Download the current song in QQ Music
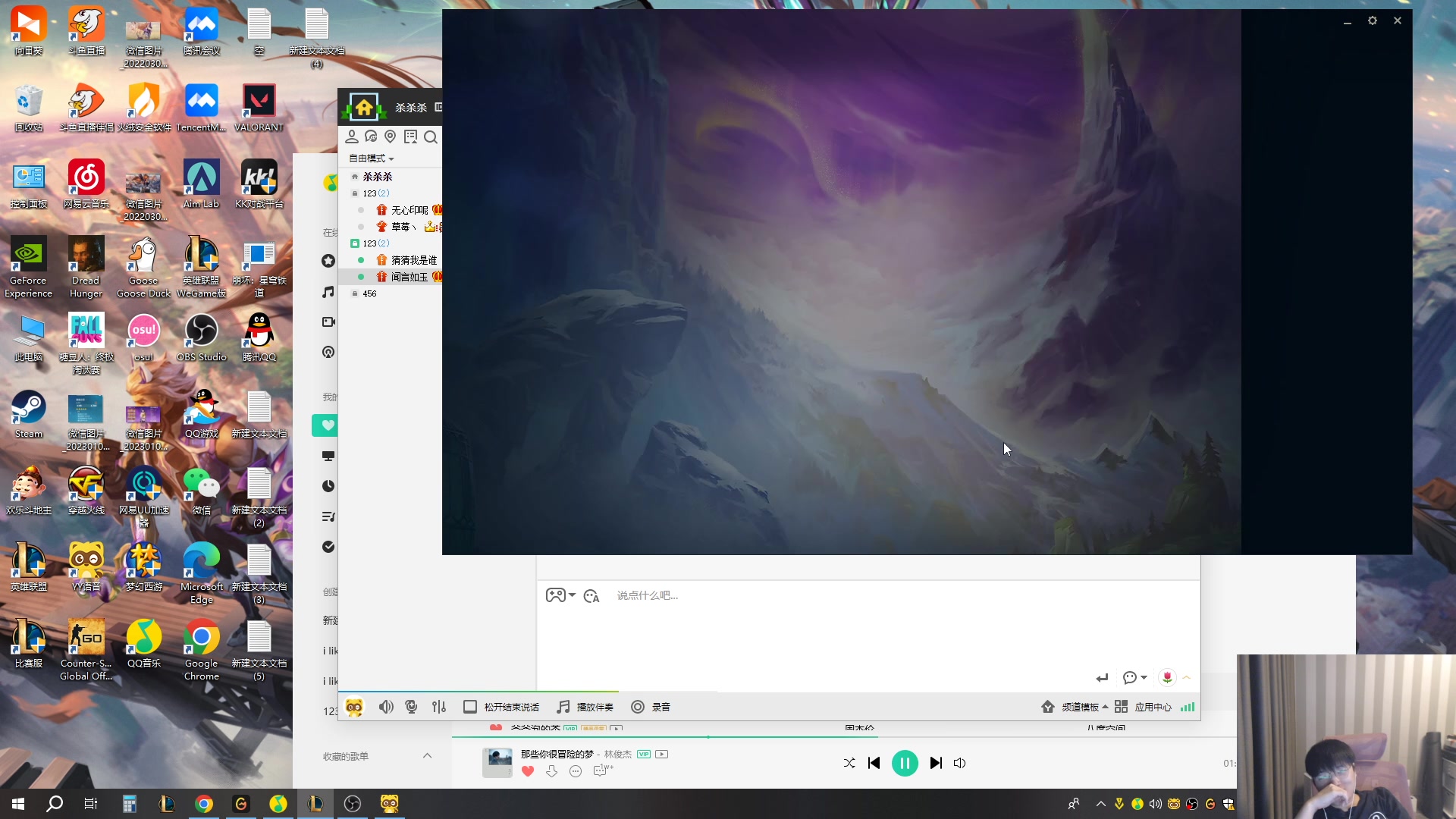Screen dimensions: 1456x819 pyautogui.click(x=551, y=771)
